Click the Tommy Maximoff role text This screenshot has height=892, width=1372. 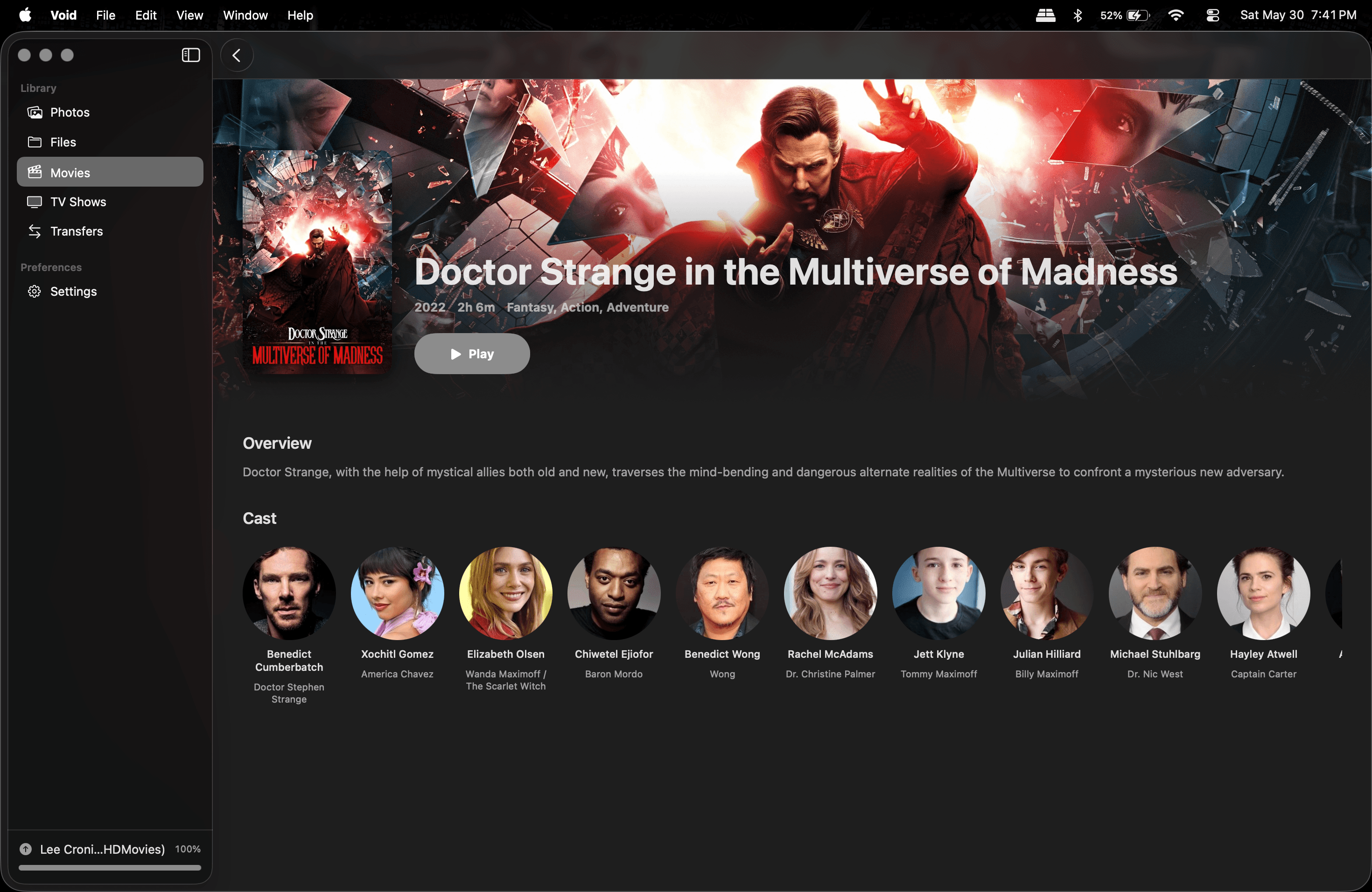pyautogui.click(x=939, y=674)
